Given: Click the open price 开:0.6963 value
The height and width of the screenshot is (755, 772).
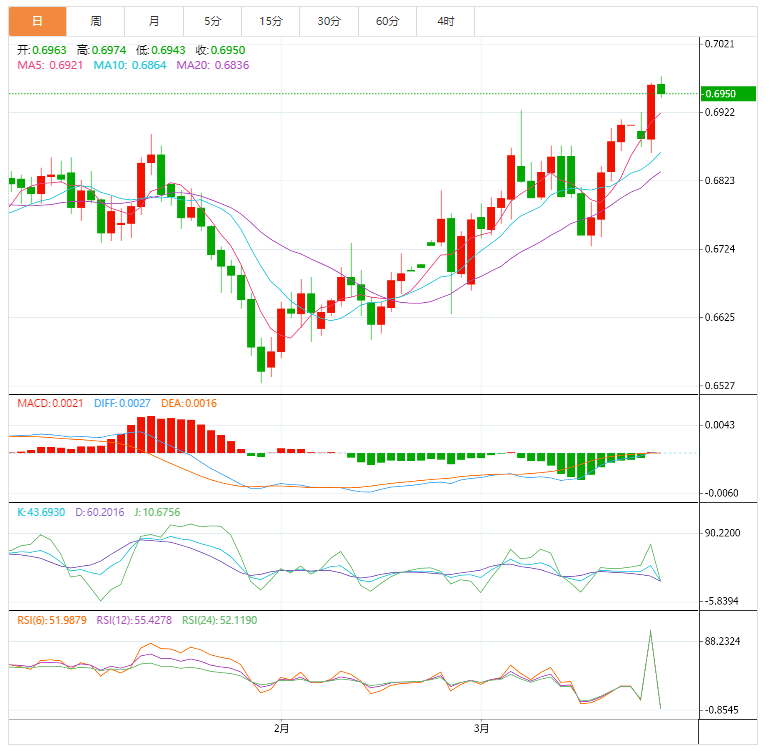Looking at the screenshot, I should (x=42, y=50).
